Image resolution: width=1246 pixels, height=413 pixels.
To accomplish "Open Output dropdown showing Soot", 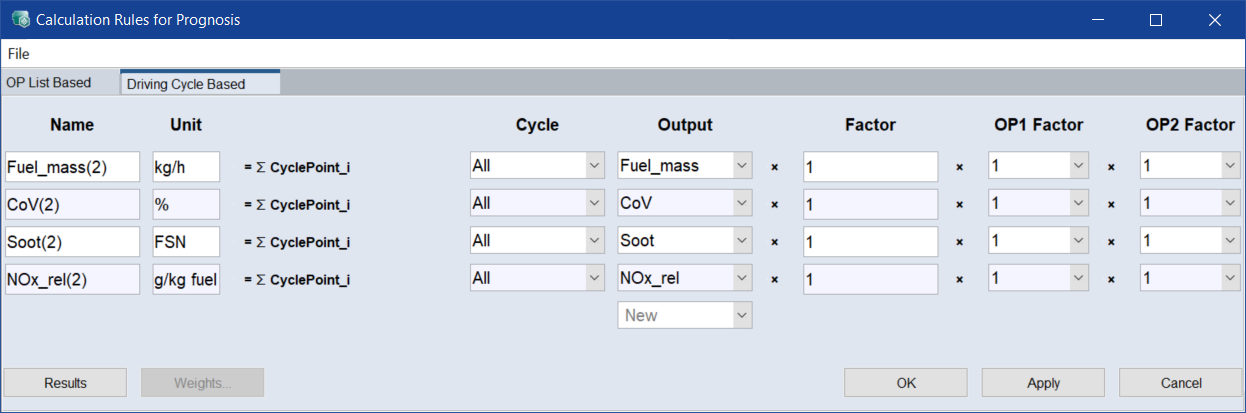I will coord(685,241).
